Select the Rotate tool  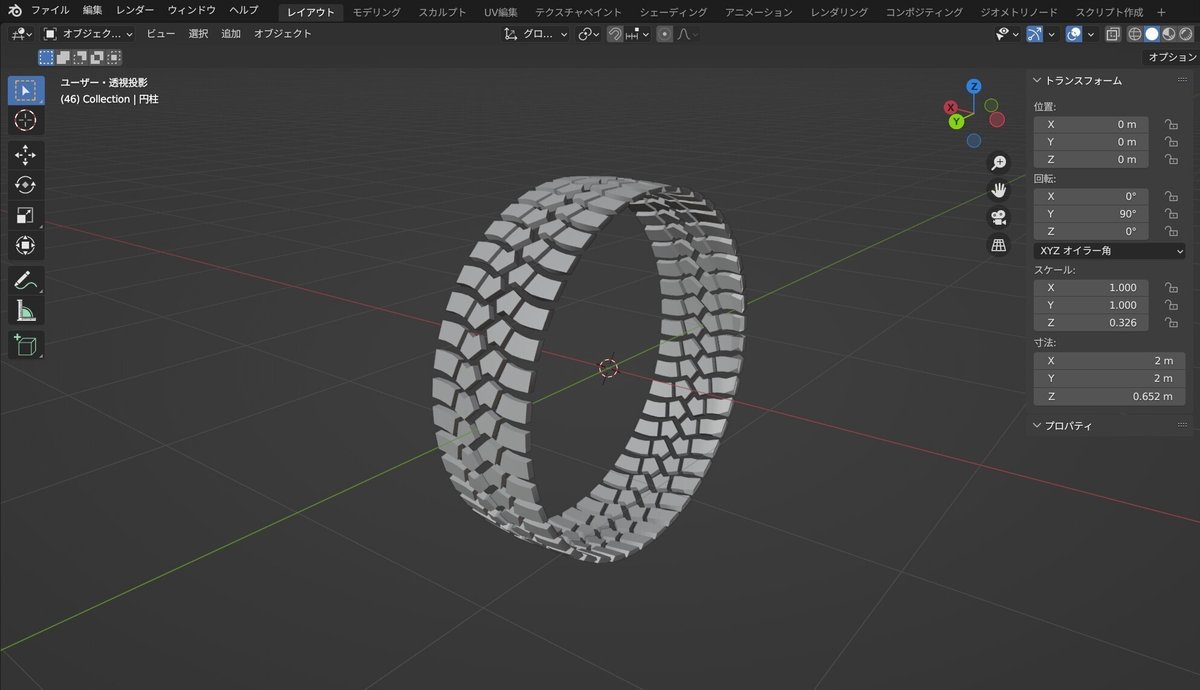click(x=26, y=185)
